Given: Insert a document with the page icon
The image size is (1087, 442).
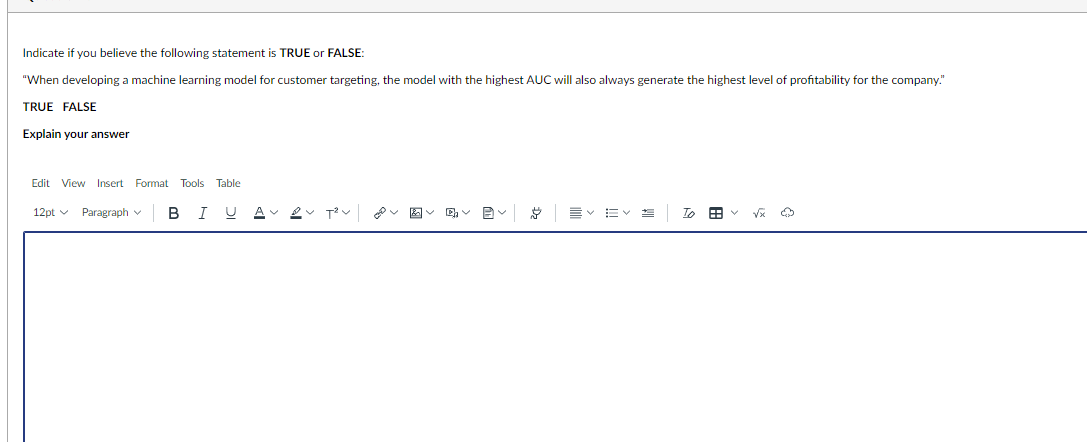Looking at the screenshot, I should (x=488, y=213).
